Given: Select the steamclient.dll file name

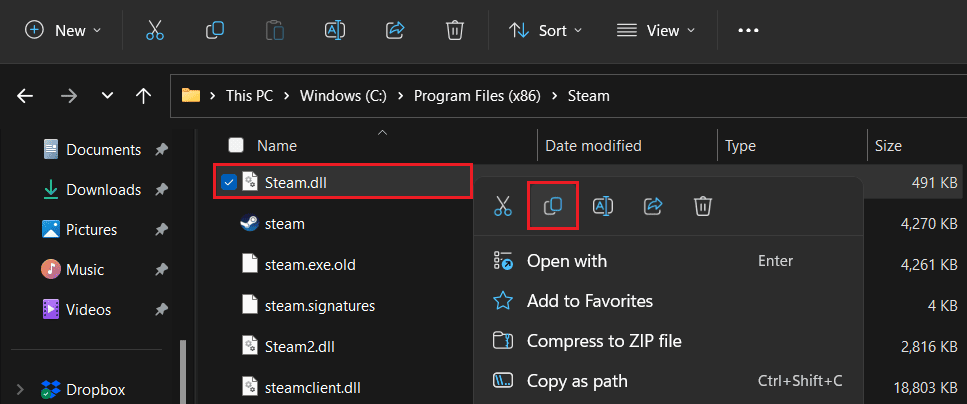Looking at the screenshot, I should tap(312, 387).
